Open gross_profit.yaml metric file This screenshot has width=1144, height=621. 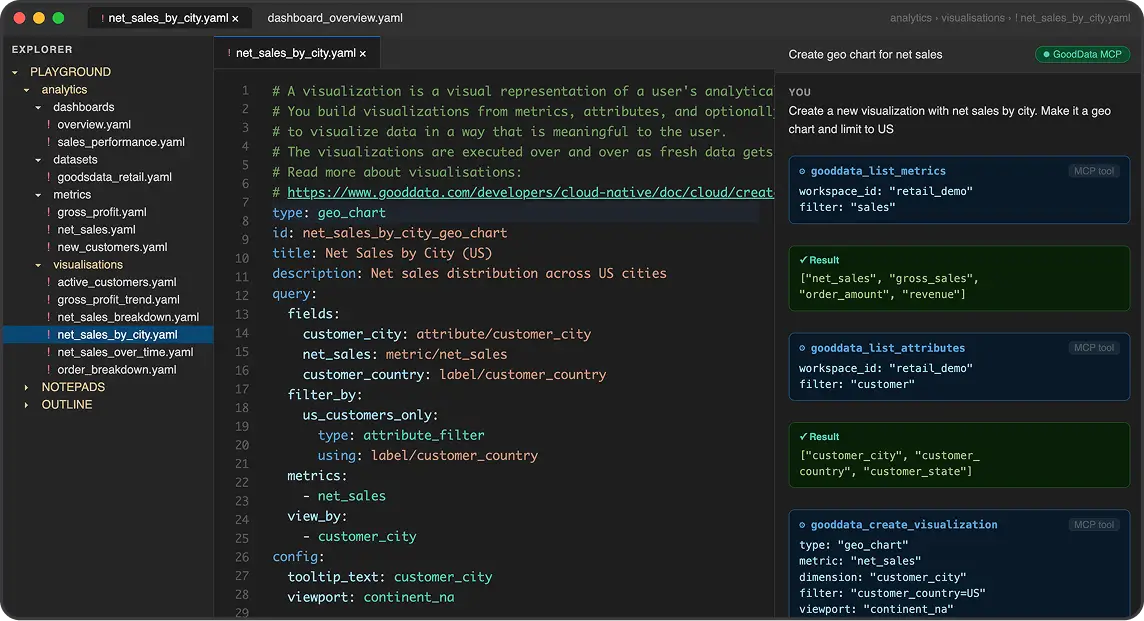click(x=102, y=212)
